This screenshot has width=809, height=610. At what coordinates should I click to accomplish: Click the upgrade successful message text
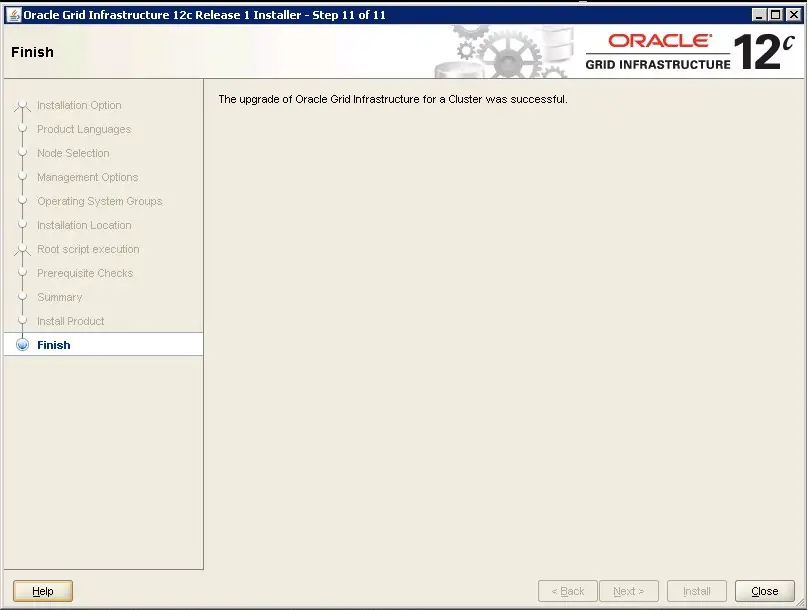[393, 99]
